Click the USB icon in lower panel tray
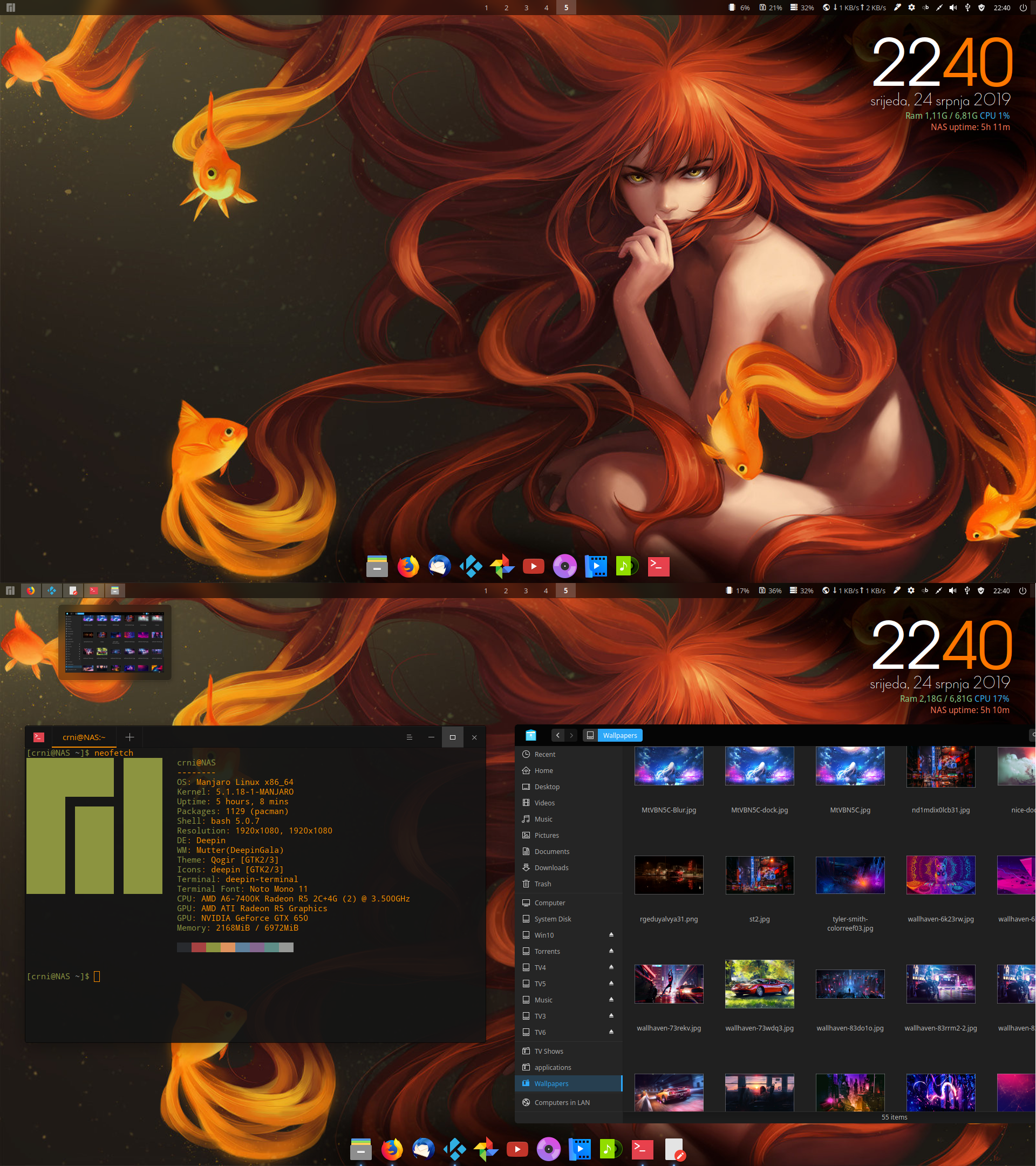Screen dimensions: 1036x1166 point(967,591)
